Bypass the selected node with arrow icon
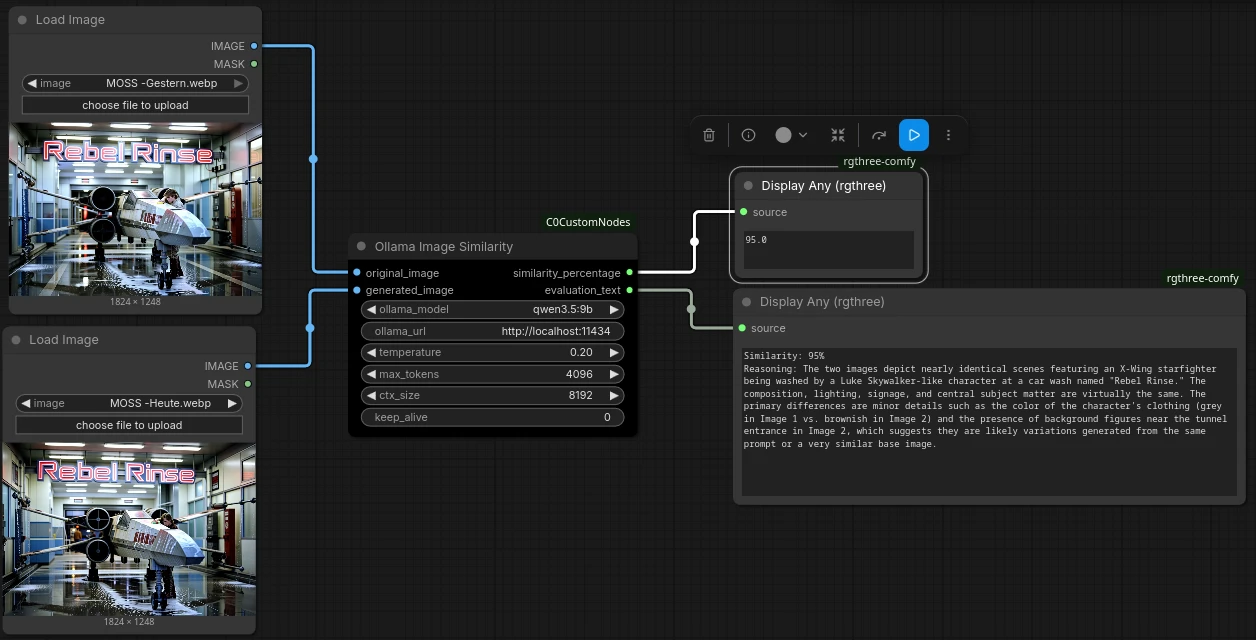This screenshot has width=1256, height=640. coord(879,135)
